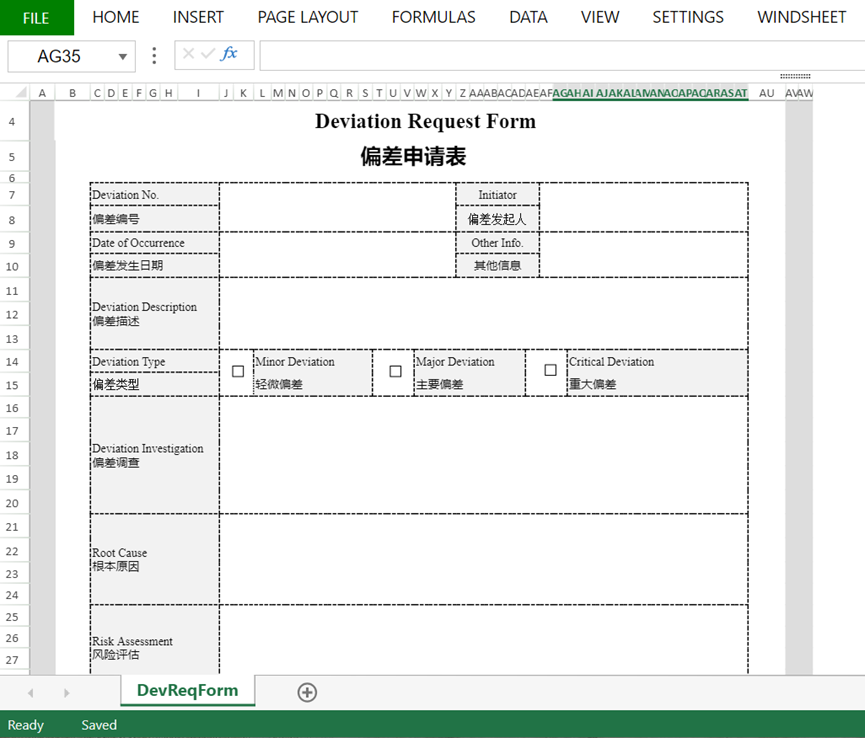
Task: Click the empty Deviation Description cell
Action: click(x=483, y=313)
